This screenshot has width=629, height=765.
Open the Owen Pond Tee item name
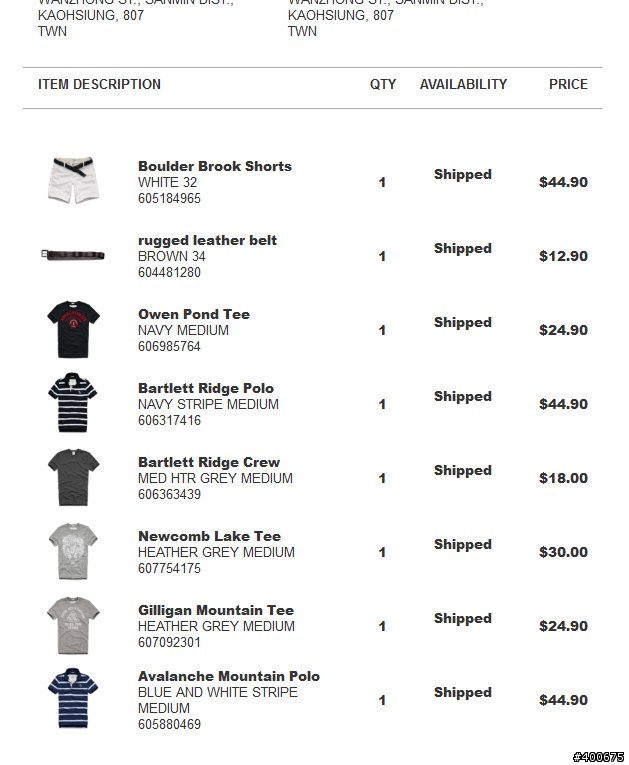tap(194, 314)
